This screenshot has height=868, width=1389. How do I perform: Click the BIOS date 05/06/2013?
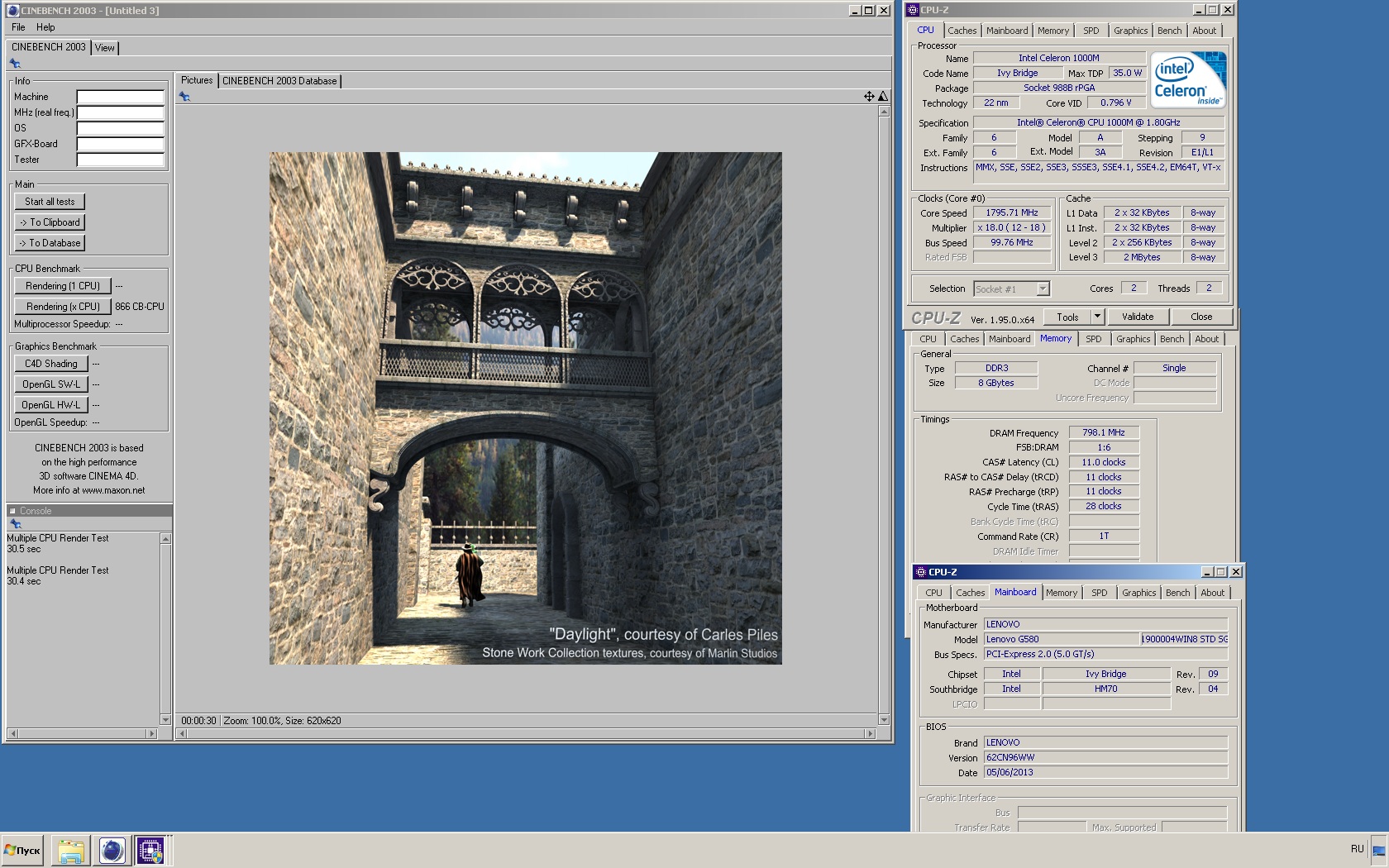coord(1105,772)
